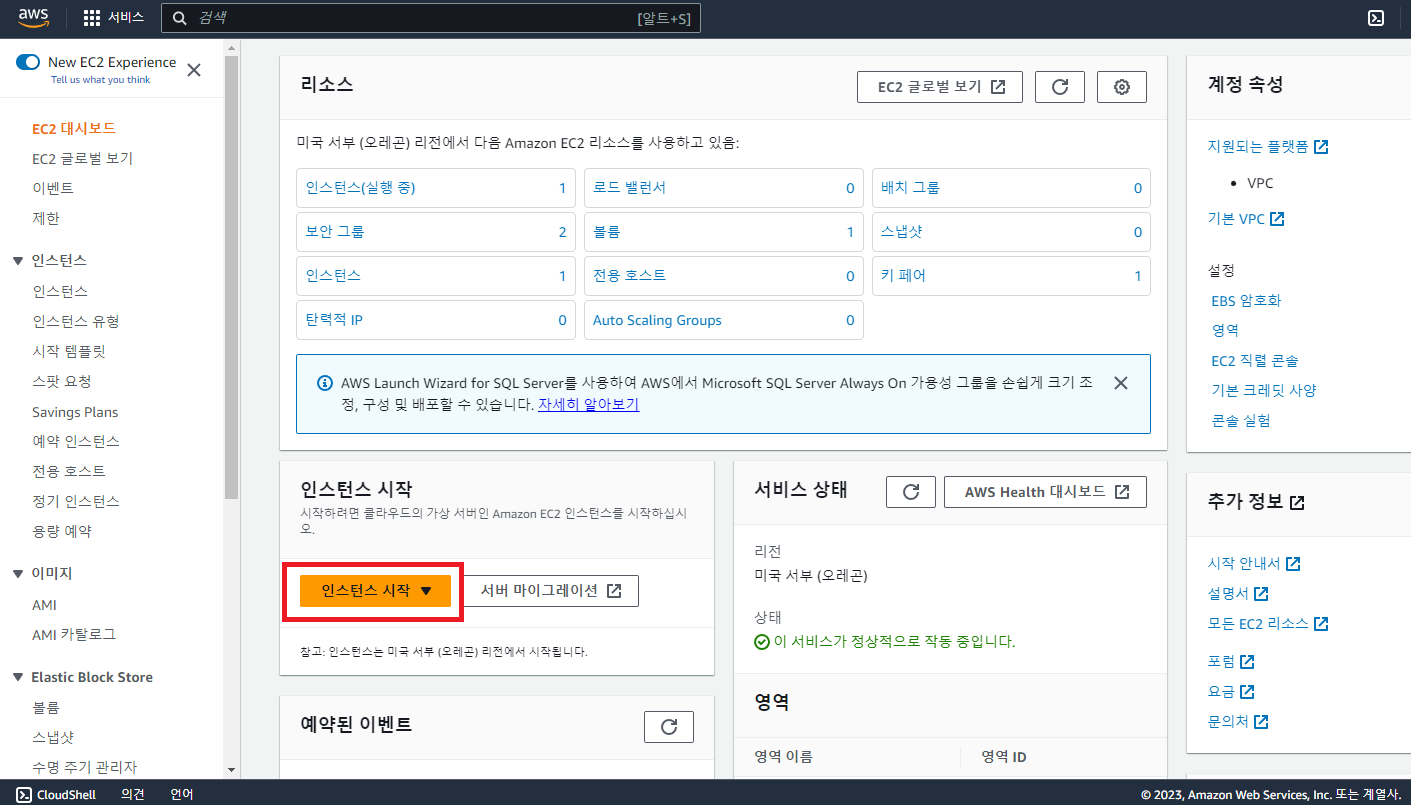Open 인스턴스(실행 중) resource tile

point(436,188)
